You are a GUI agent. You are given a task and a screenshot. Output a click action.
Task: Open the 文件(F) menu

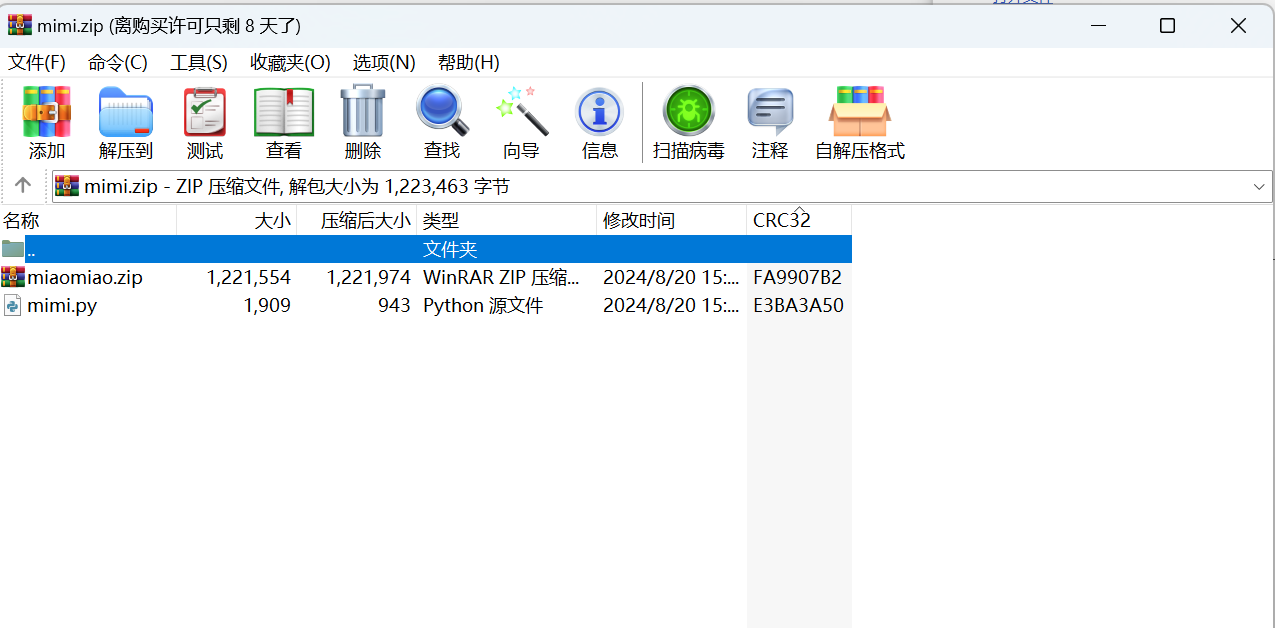click(x=37, y=63)
